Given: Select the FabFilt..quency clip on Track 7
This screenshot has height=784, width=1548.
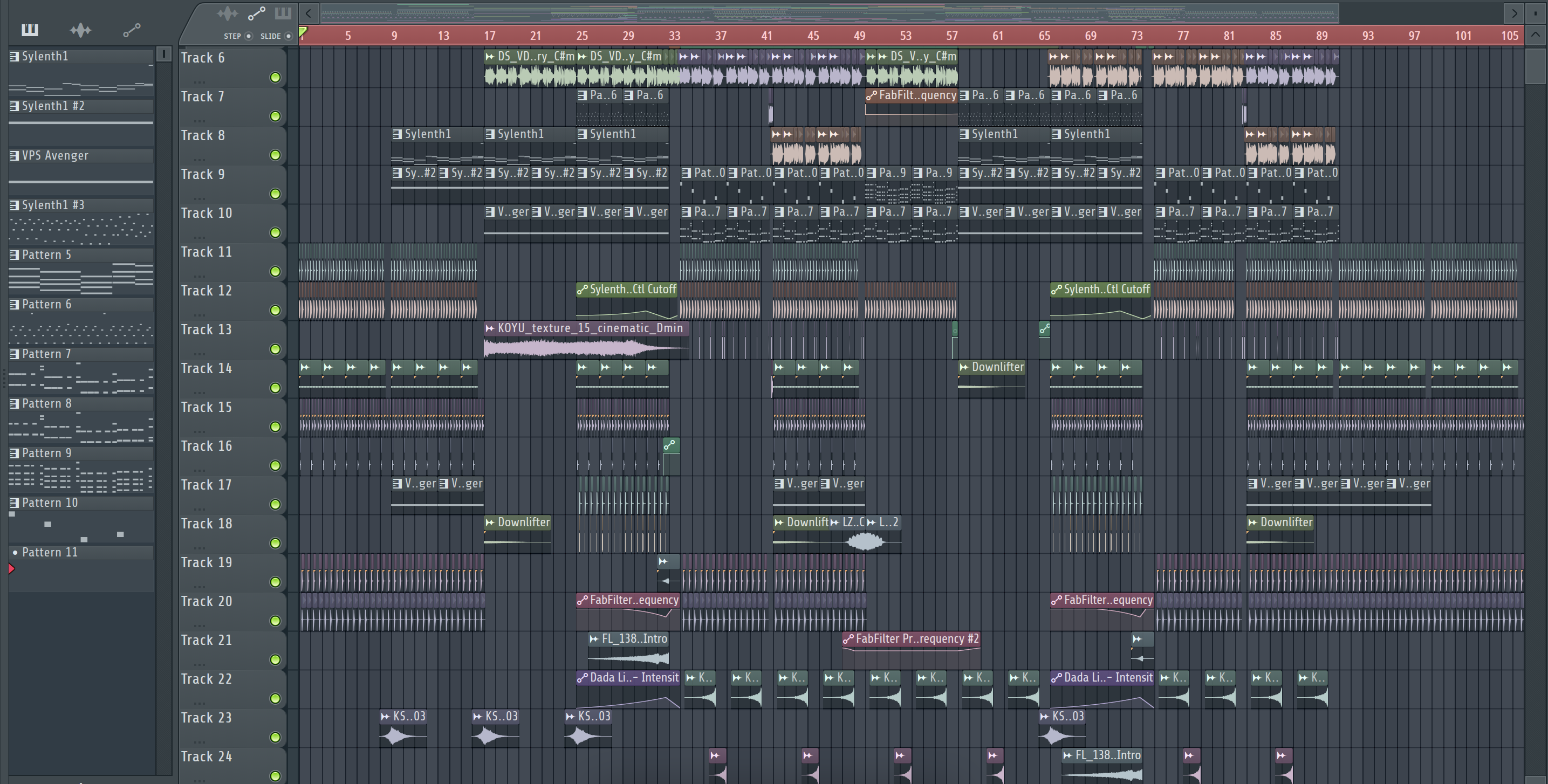Looking at the screenshot, I should (912, 106).
